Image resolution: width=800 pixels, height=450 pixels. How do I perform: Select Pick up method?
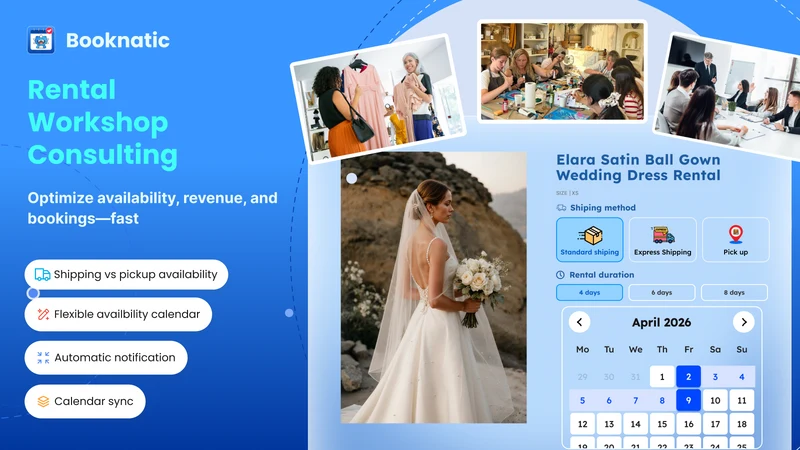[x=736, y=240]
